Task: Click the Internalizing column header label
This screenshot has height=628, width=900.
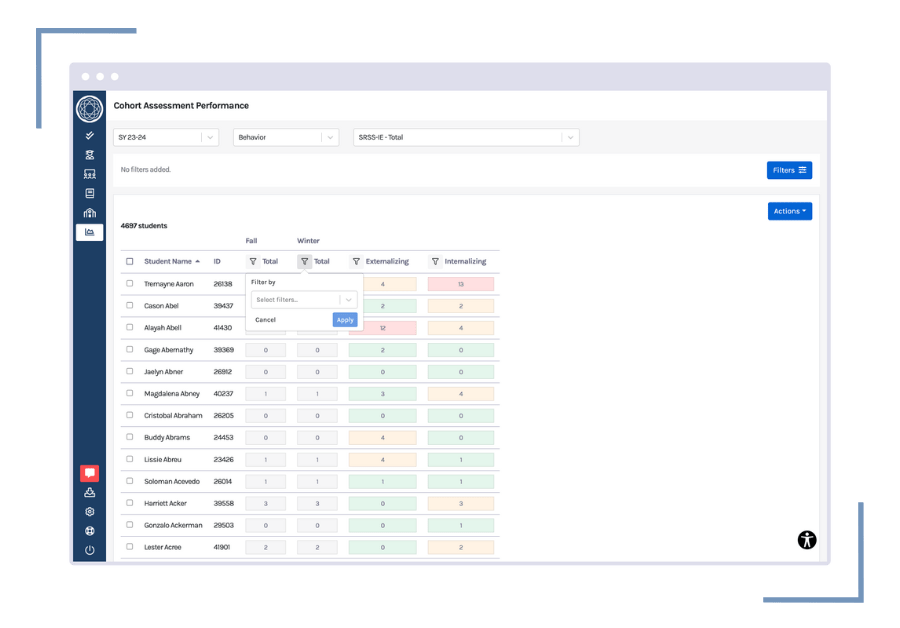Action: coord(465,261)
